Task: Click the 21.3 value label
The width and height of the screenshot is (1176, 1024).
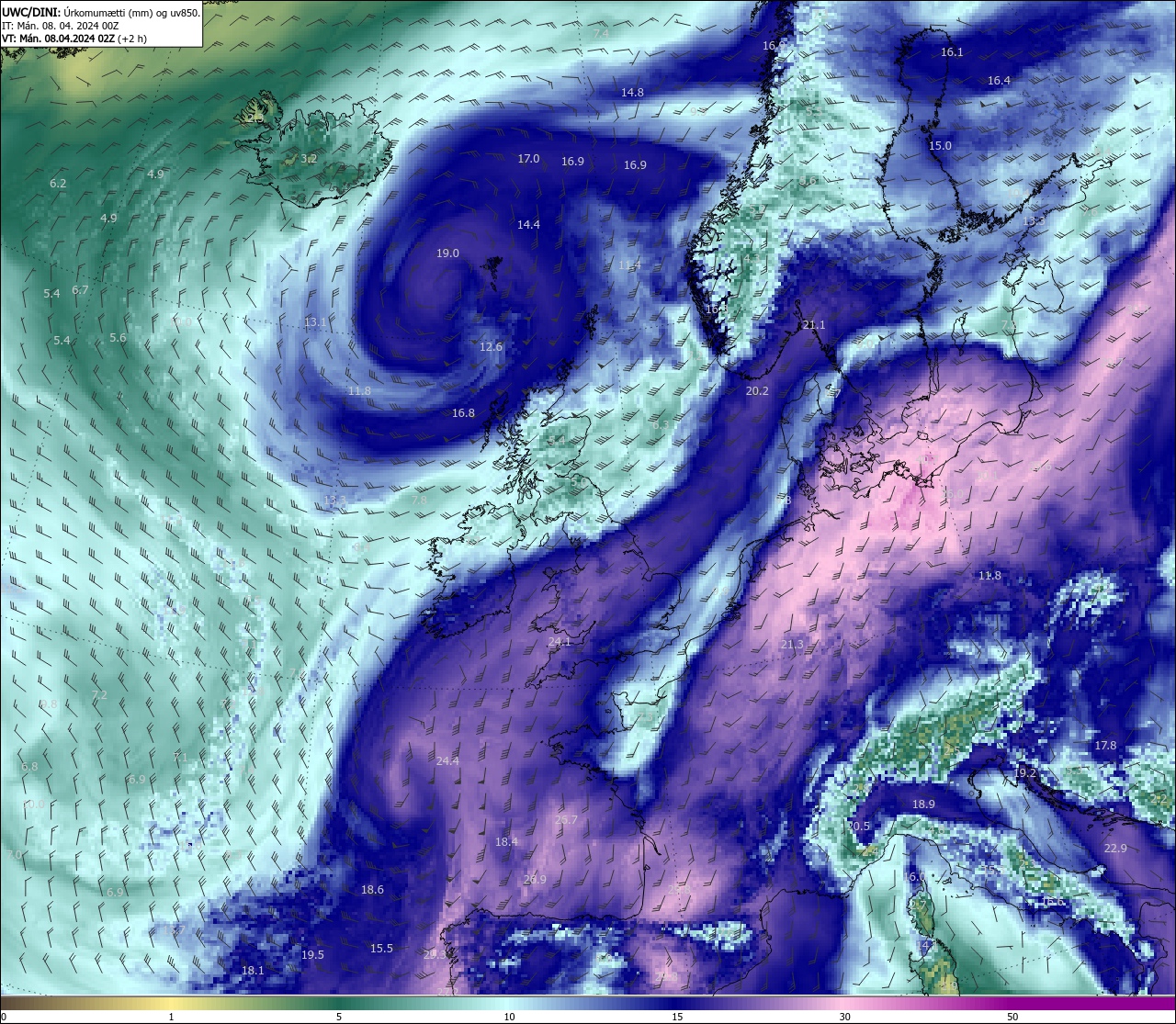Action: point(792,646)
